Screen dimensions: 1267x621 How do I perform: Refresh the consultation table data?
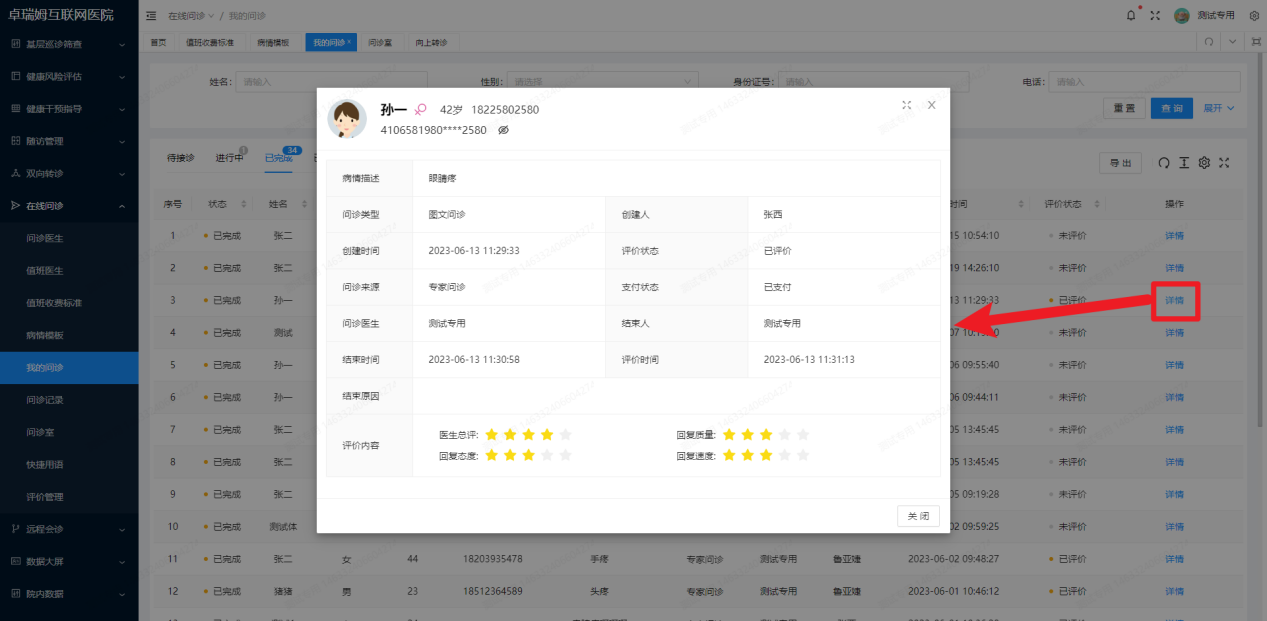click(x=1163, y=162)
